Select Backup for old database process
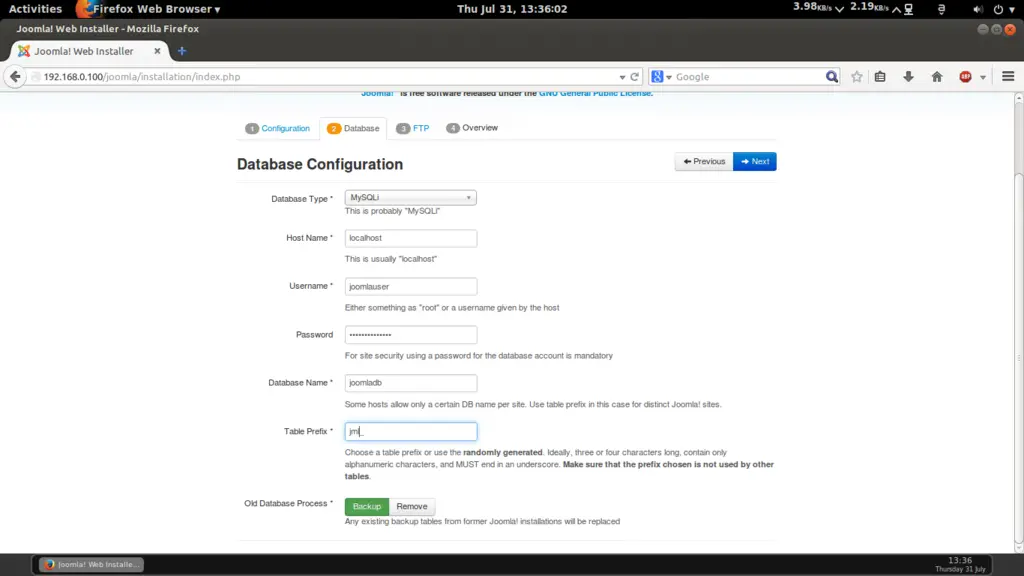Image resolution: width=1024 pixels, height=576 pixels. pos(367,507)
